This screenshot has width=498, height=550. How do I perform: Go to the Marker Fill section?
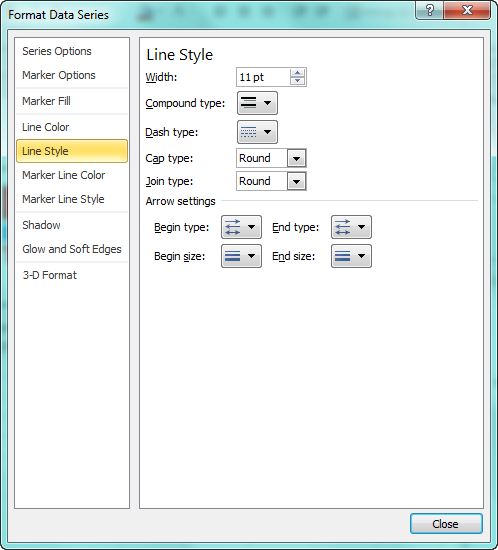click(46, 101)
